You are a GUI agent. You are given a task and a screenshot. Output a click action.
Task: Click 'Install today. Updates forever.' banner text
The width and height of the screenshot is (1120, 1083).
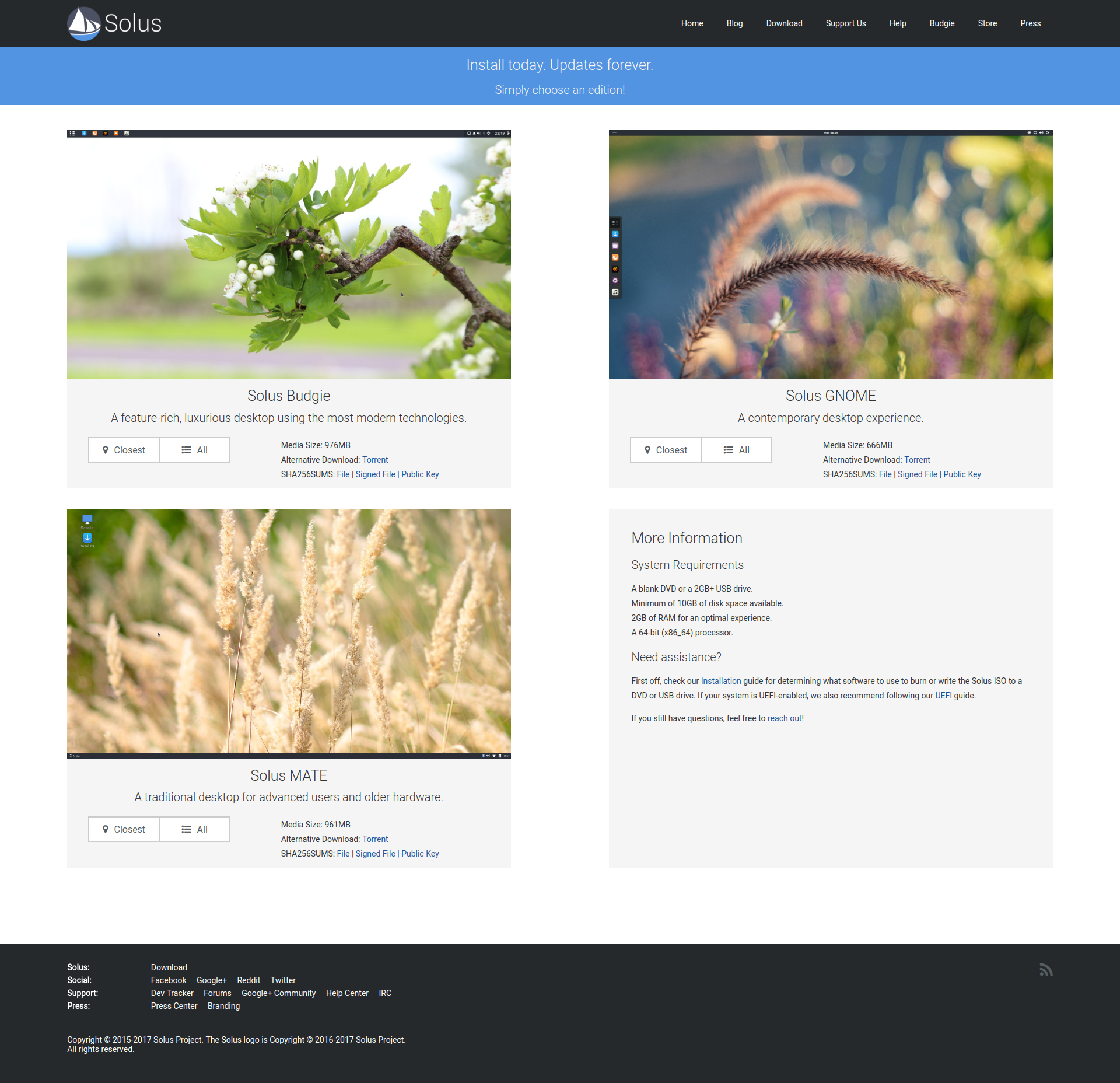(560, 65)
